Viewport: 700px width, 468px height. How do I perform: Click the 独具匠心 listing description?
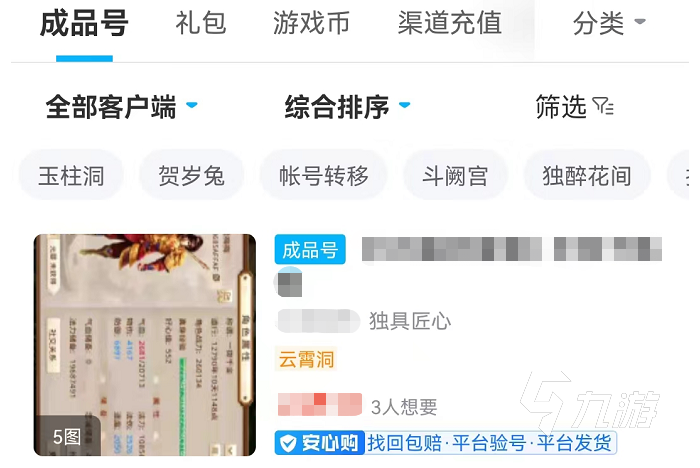410,321
